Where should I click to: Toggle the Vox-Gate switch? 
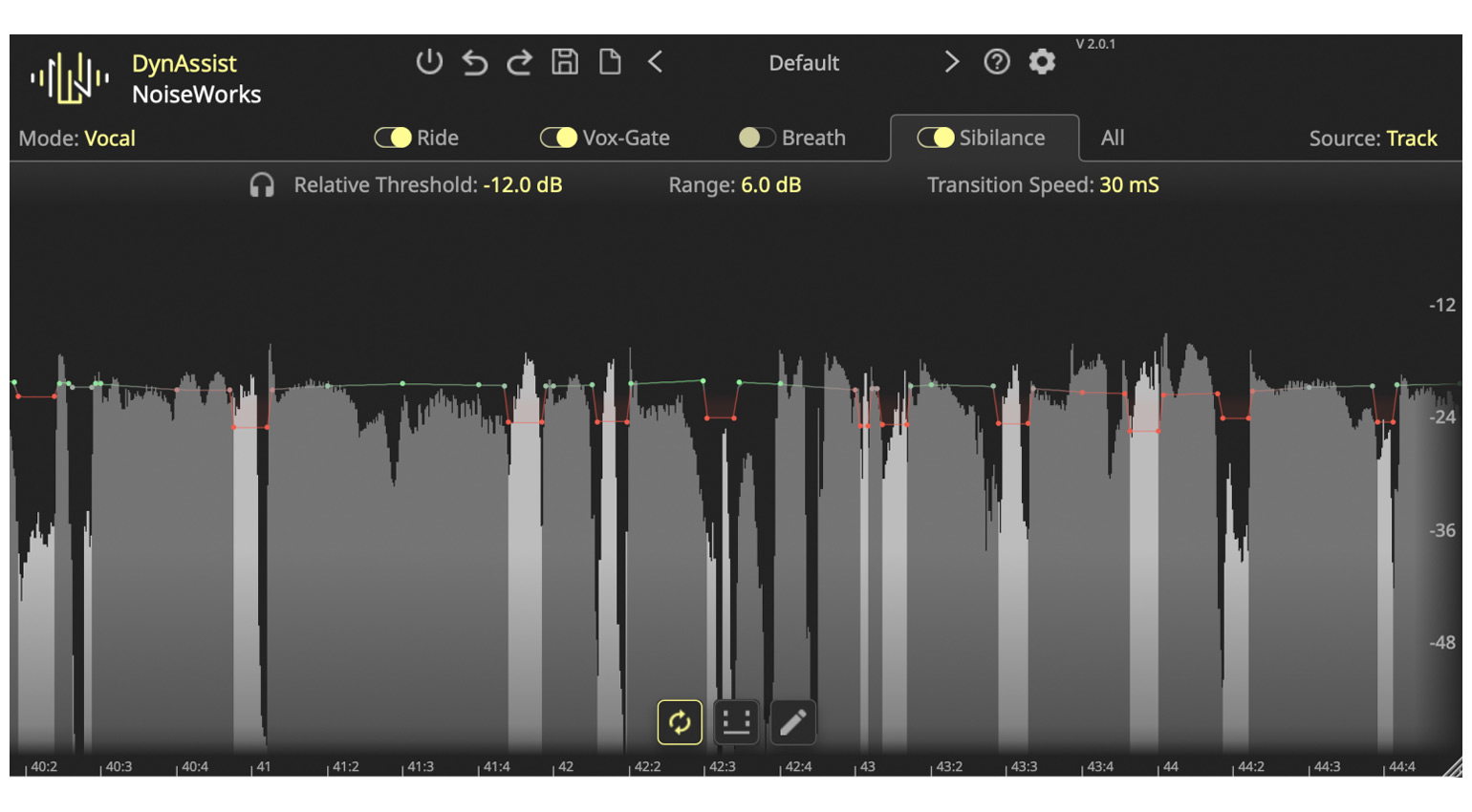tap(558, 138)
